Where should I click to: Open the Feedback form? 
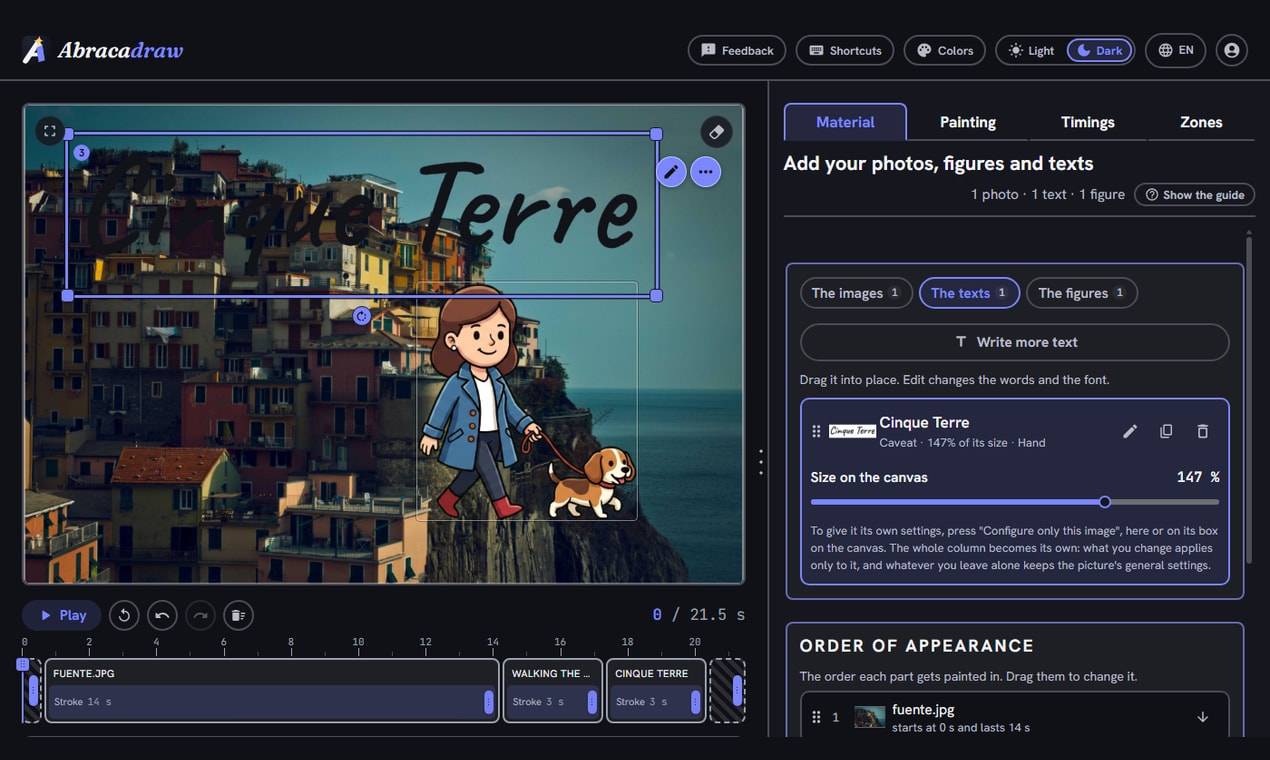click(737, 50)
